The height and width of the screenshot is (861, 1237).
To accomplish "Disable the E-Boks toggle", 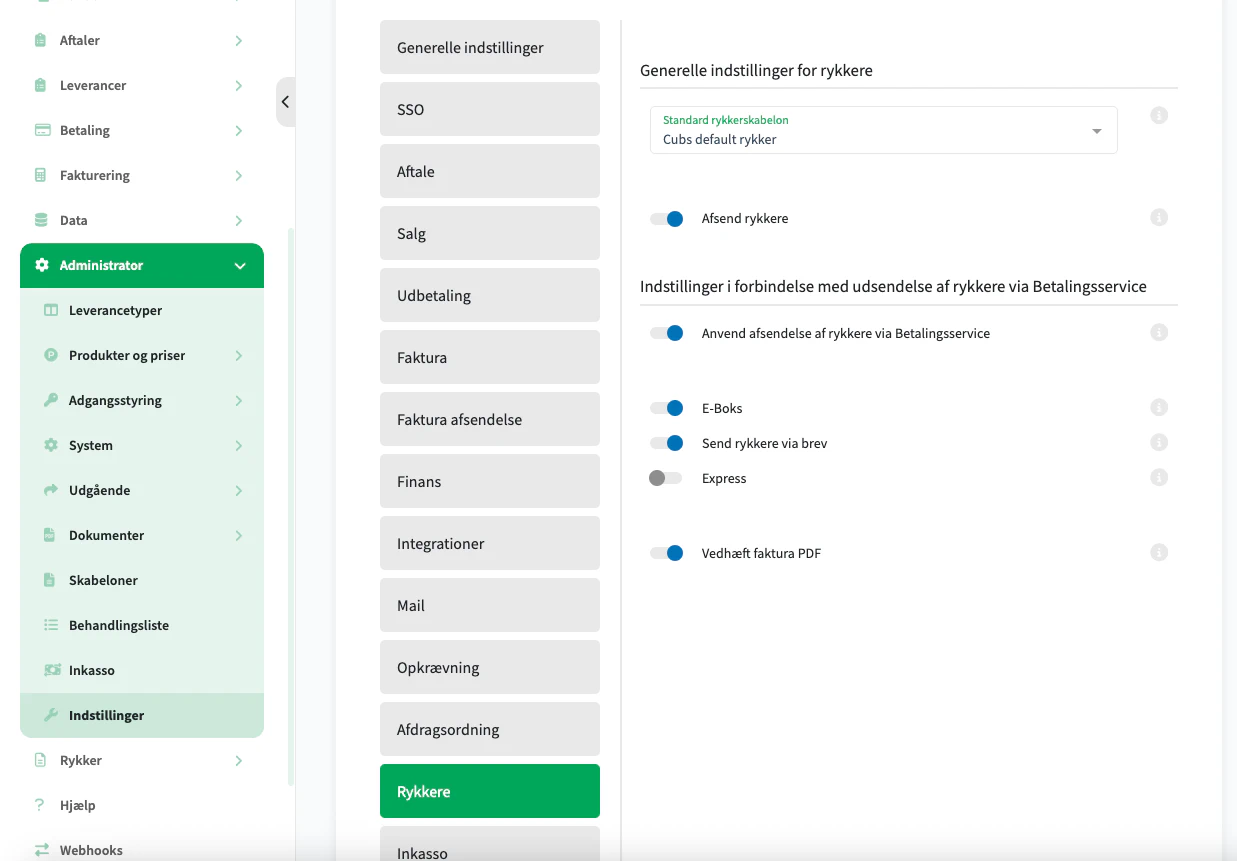I will pyautogui.click(x=666, y=408).
